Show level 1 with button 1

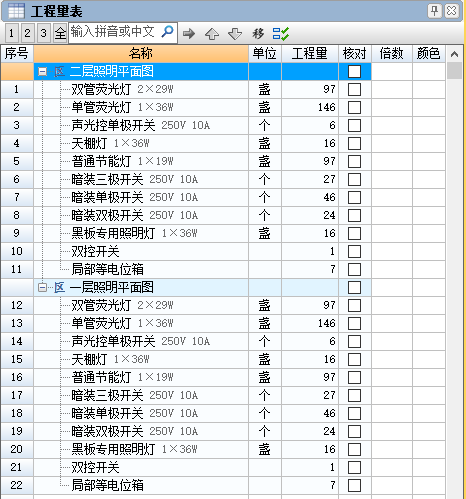[x=12, y=33]
